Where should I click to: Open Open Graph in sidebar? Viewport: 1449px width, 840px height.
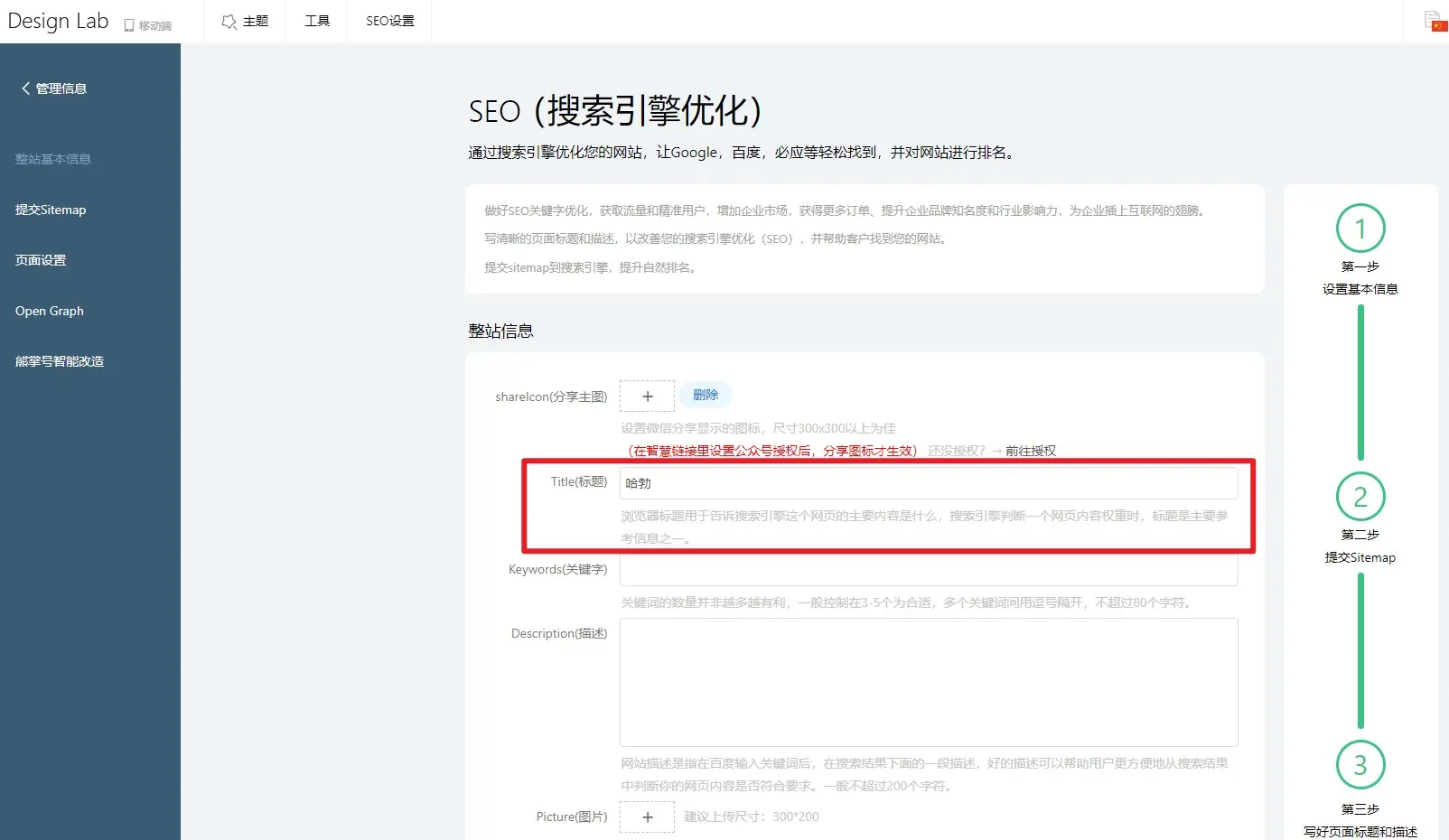click(x=50, y=311)
